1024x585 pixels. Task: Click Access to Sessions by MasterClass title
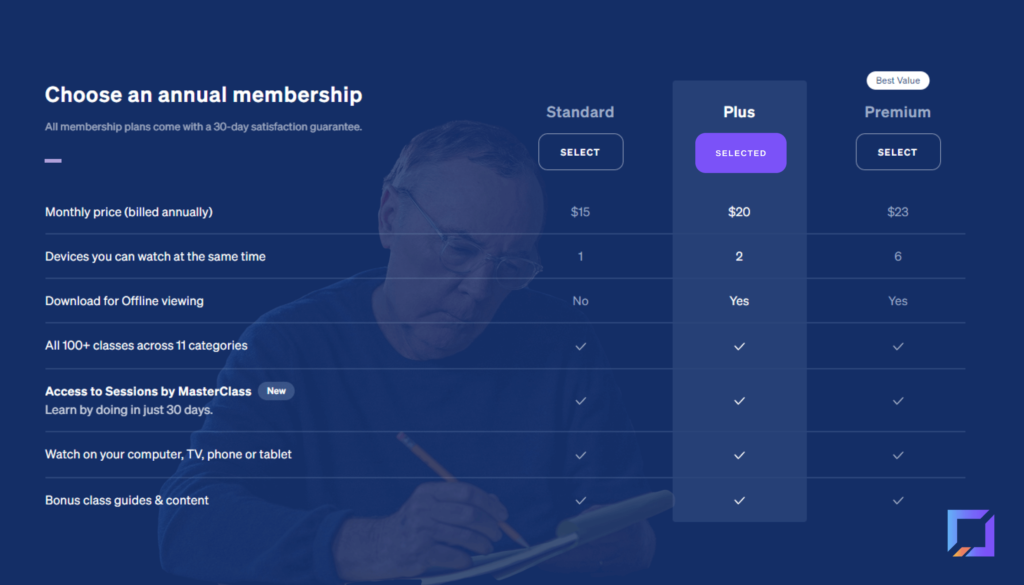click(x=148, y=391)
